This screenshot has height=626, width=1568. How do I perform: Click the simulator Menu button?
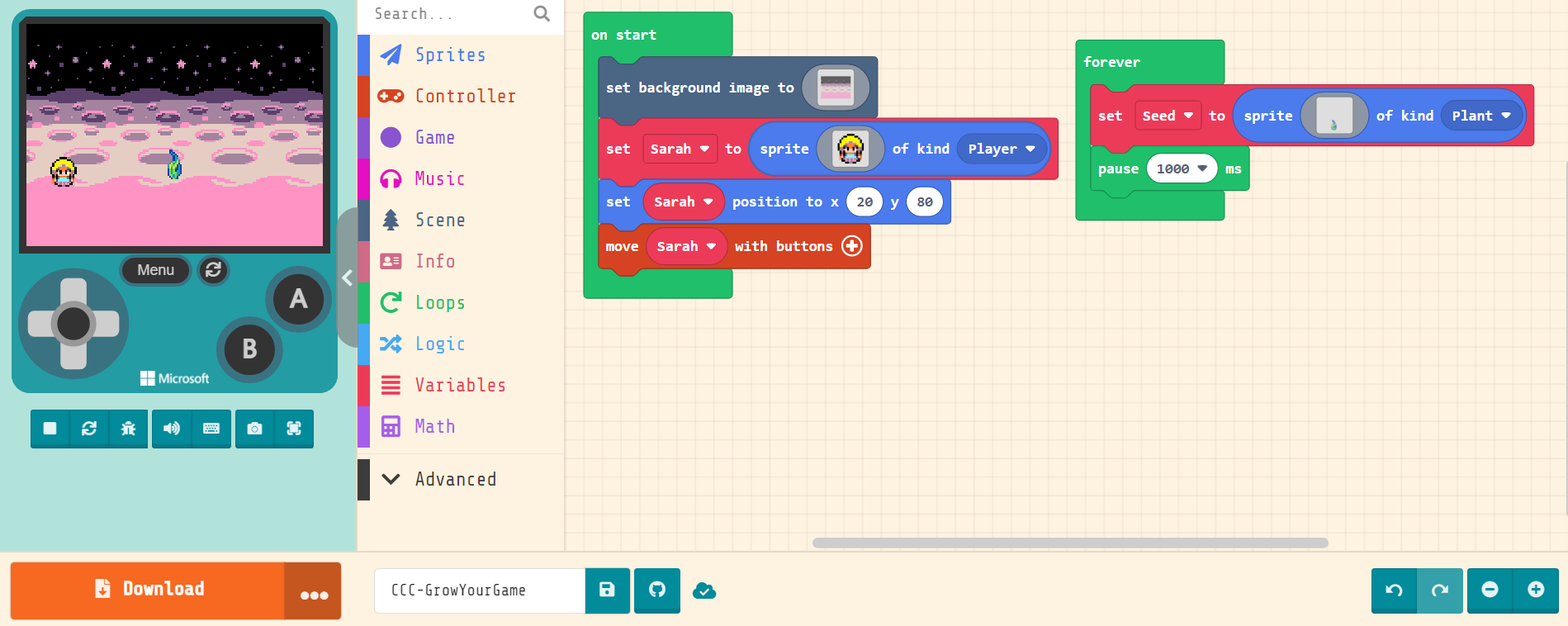[155, 270]
